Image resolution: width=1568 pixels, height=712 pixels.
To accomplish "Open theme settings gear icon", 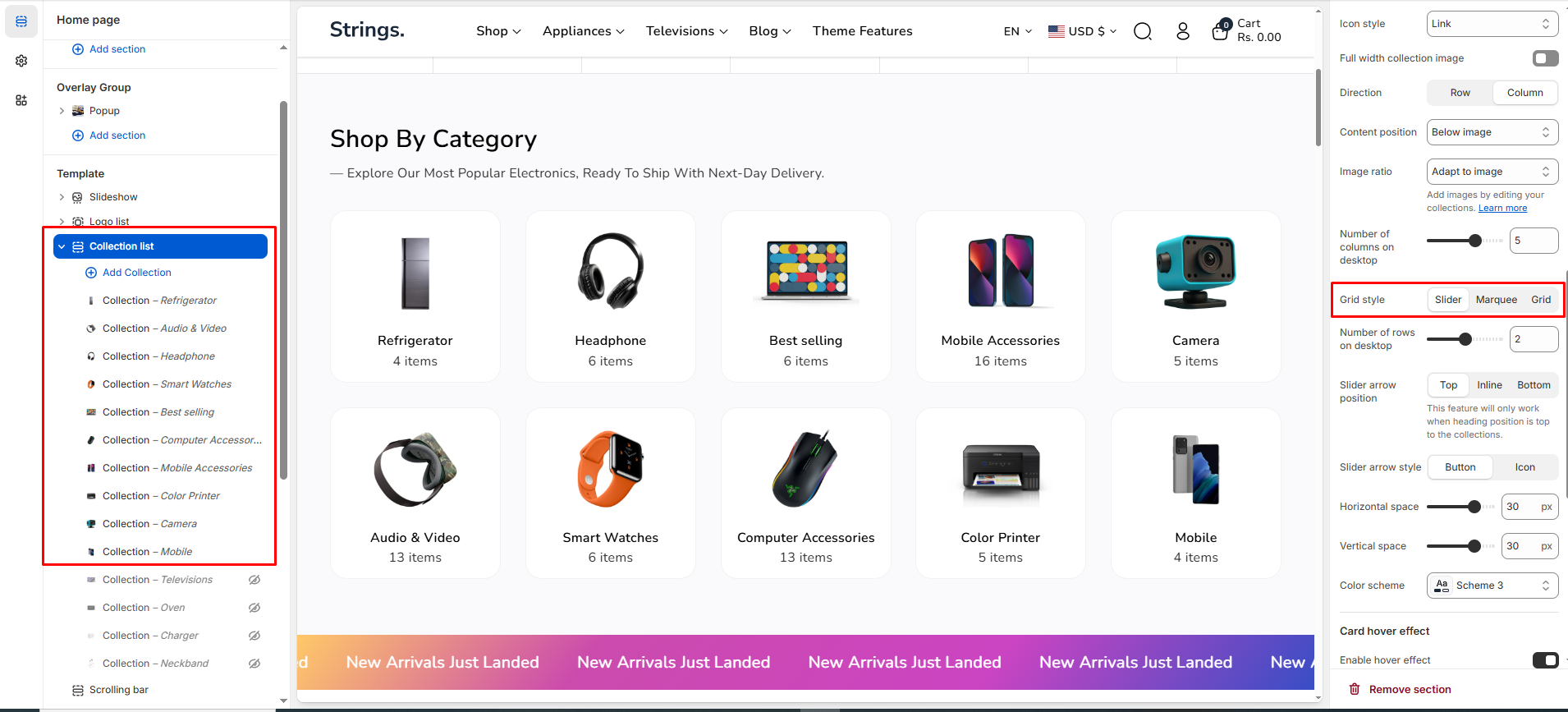I will coord(21,61).
